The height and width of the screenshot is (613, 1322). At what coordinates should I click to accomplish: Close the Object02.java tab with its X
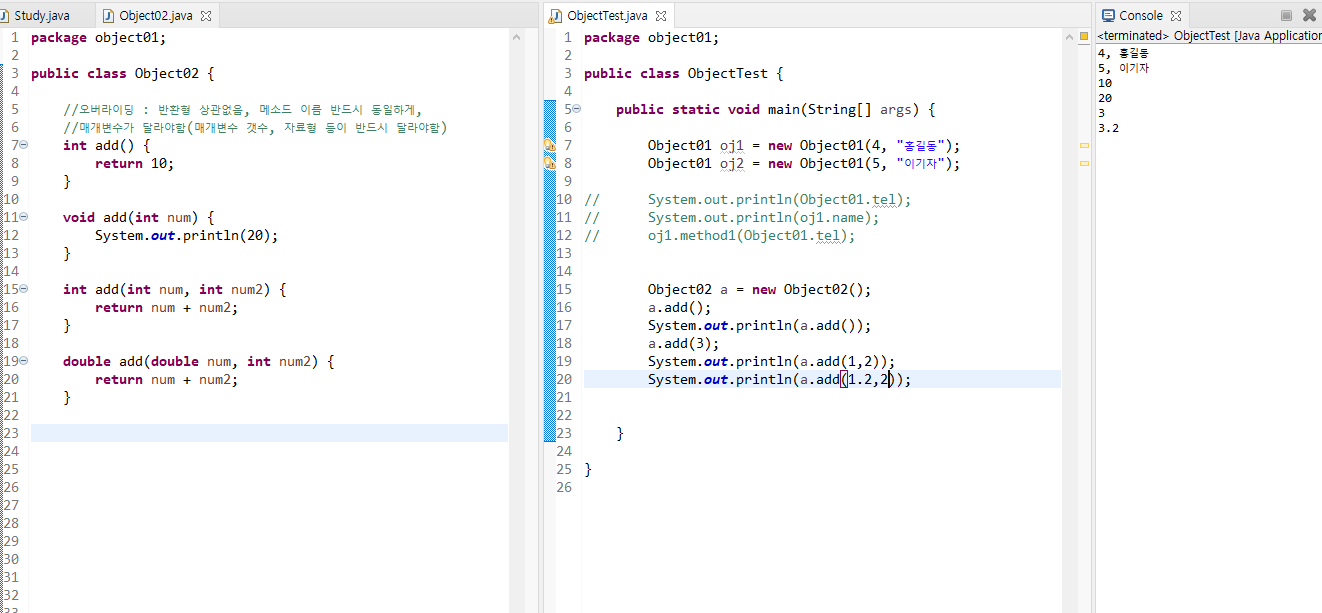coord(206,17)
